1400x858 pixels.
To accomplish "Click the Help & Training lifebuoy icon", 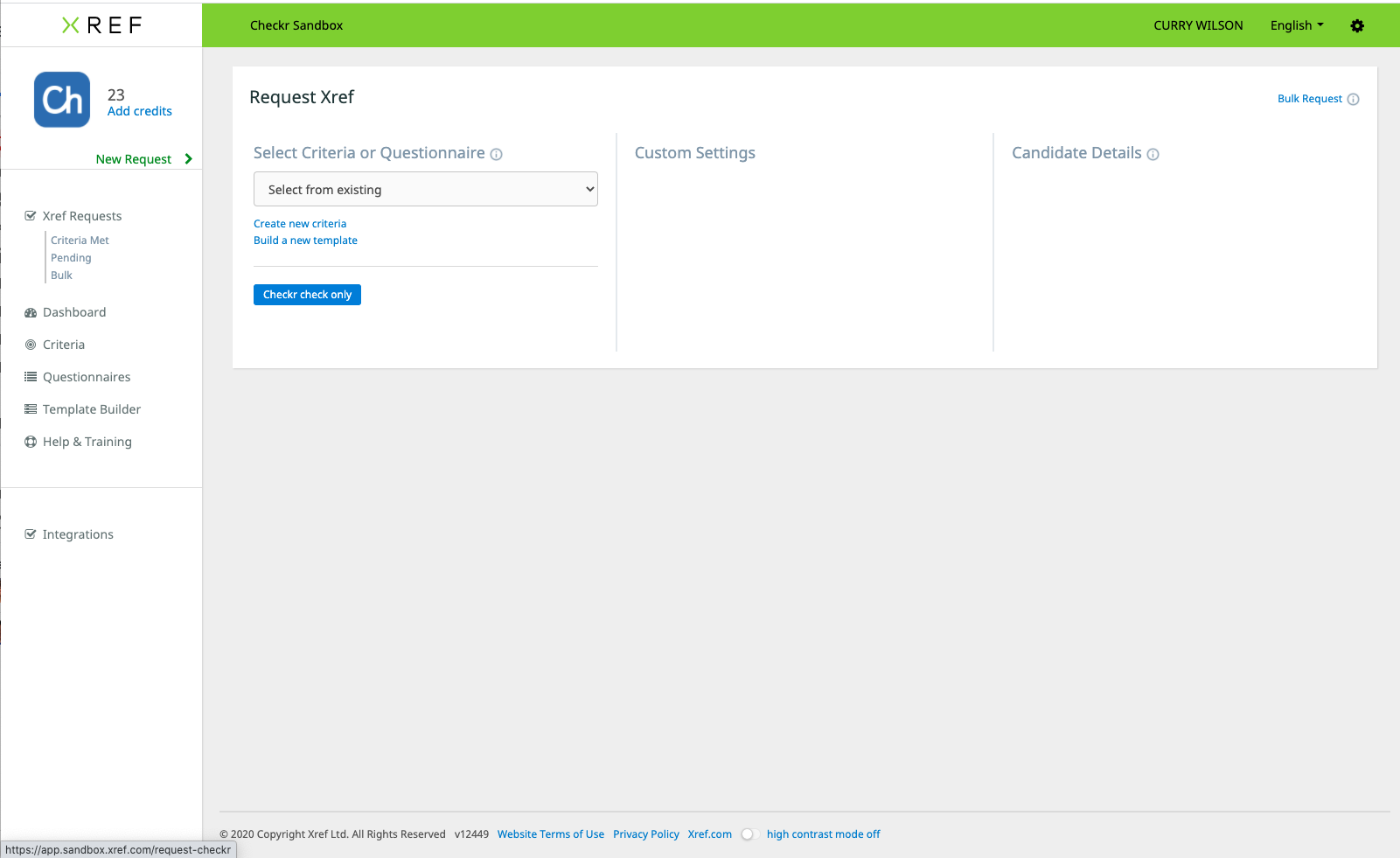I will click(31, 442).
